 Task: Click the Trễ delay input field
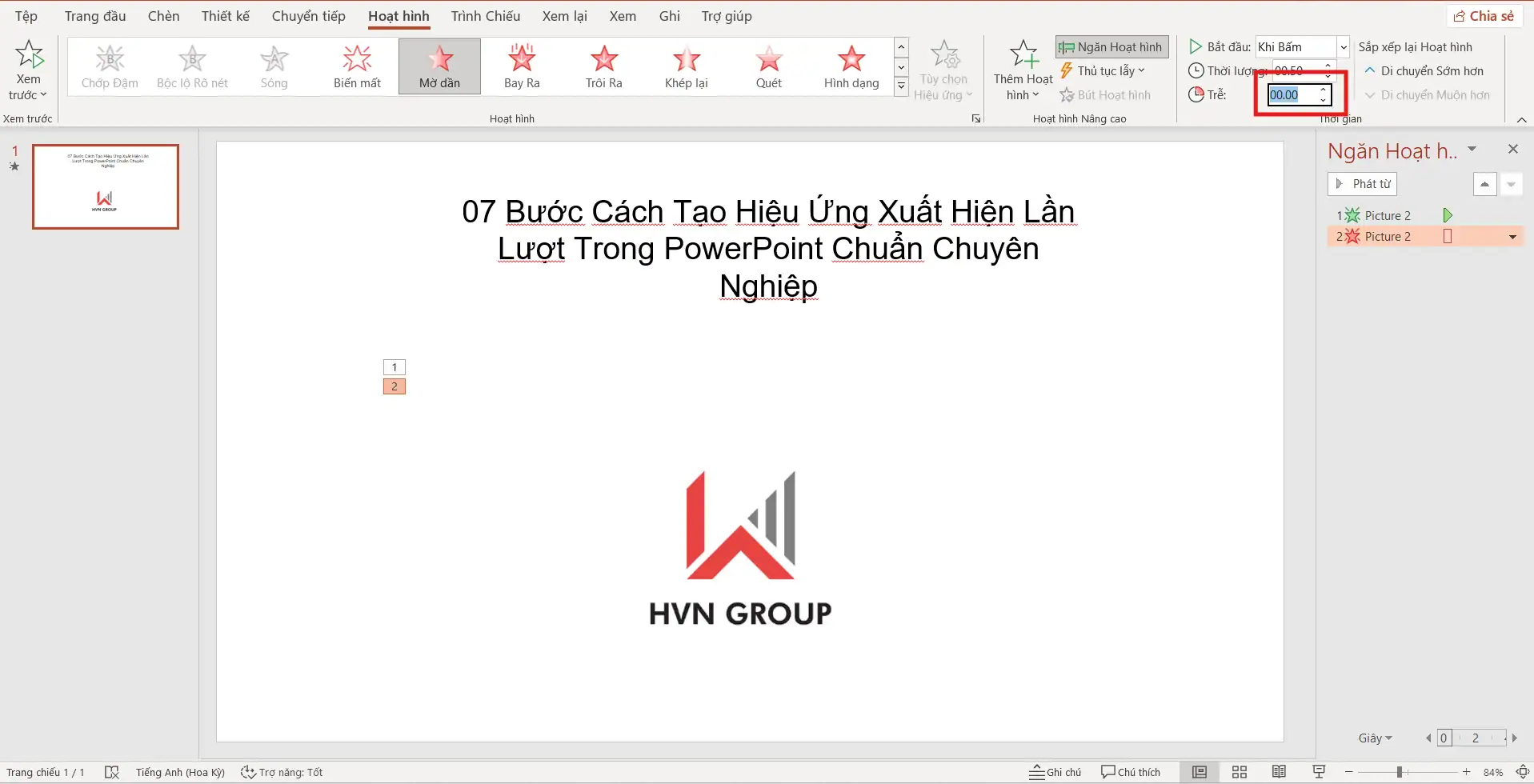1292,95
